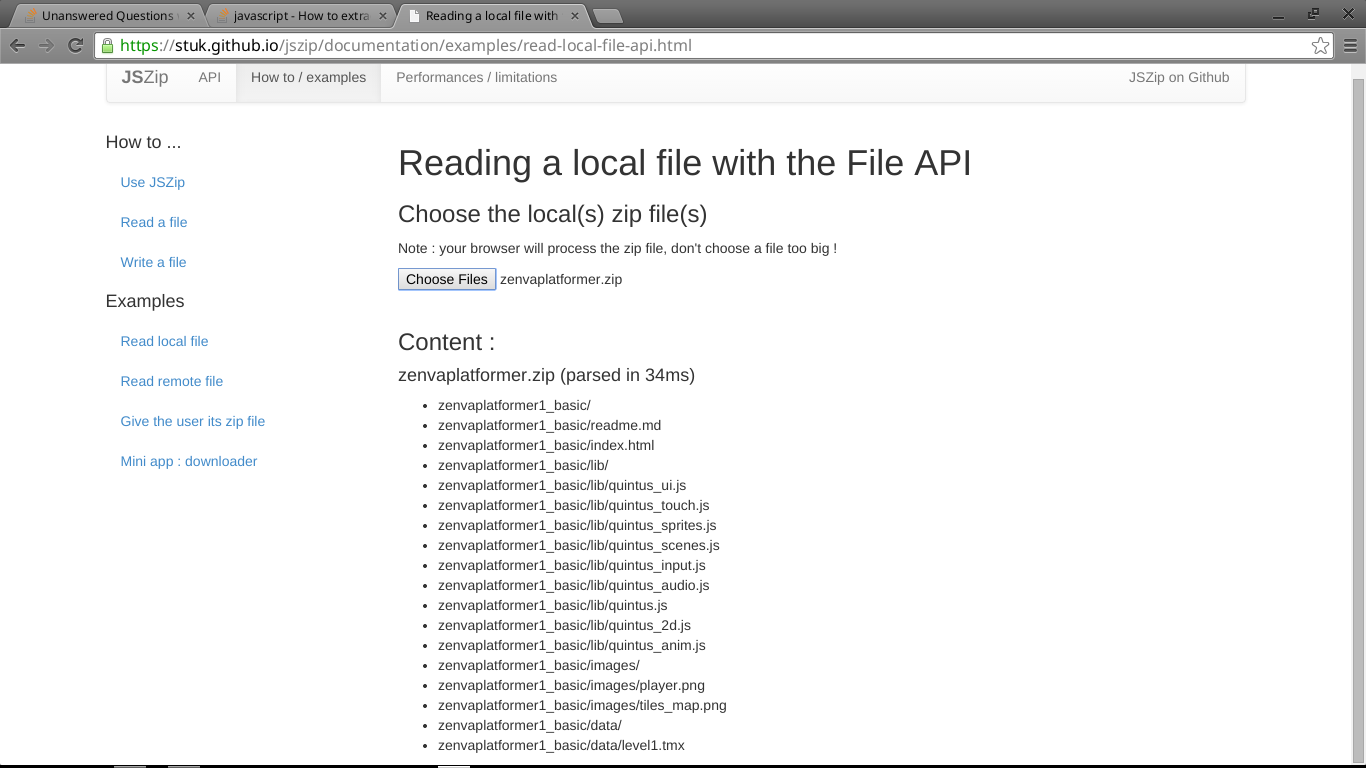Open How to / examples in navbar

pos(308,77)
